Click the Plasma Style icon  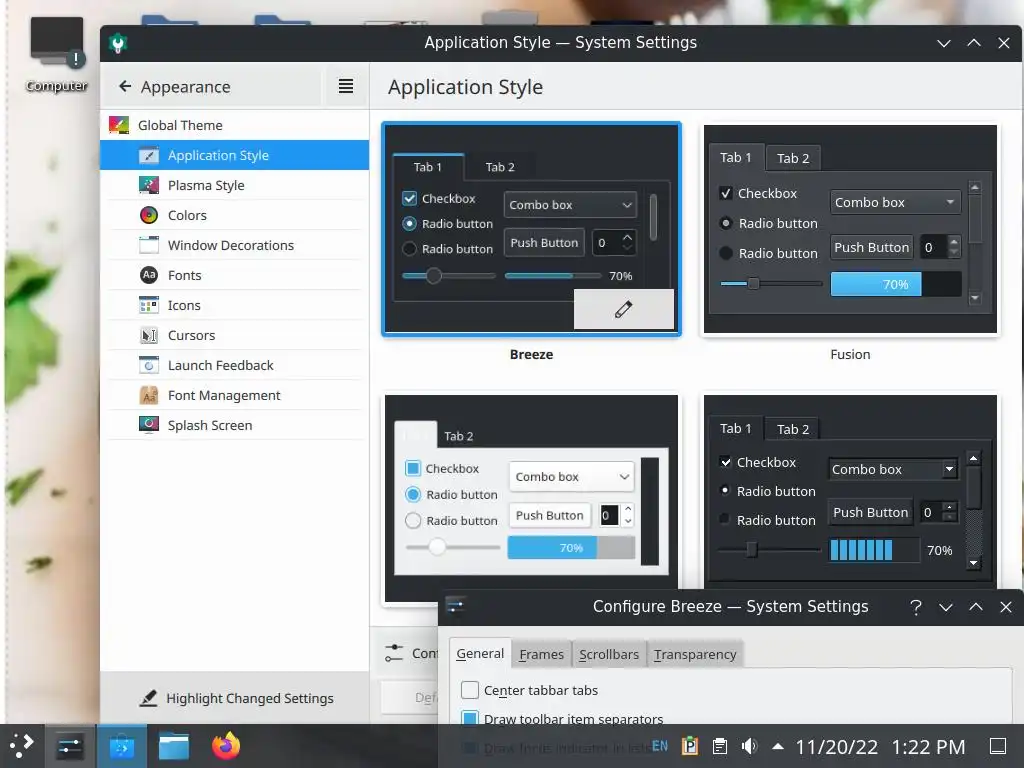[x=149, y=185]
